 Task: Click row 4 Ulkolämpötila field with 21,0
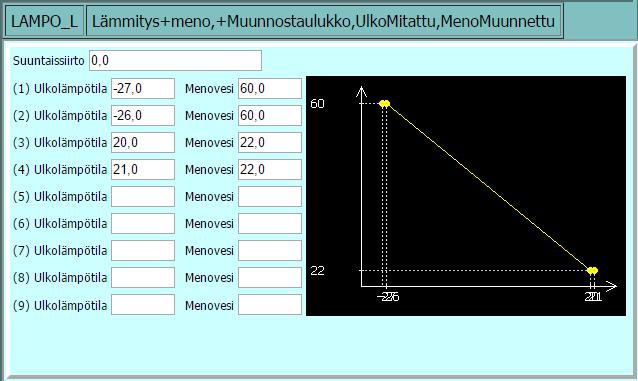[143, 169]
